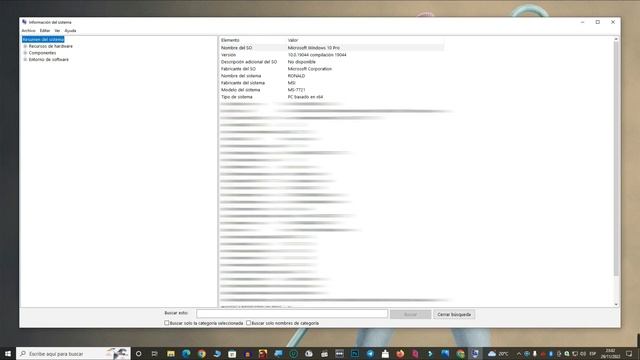Select the active System Information taskbar icon

475,353
